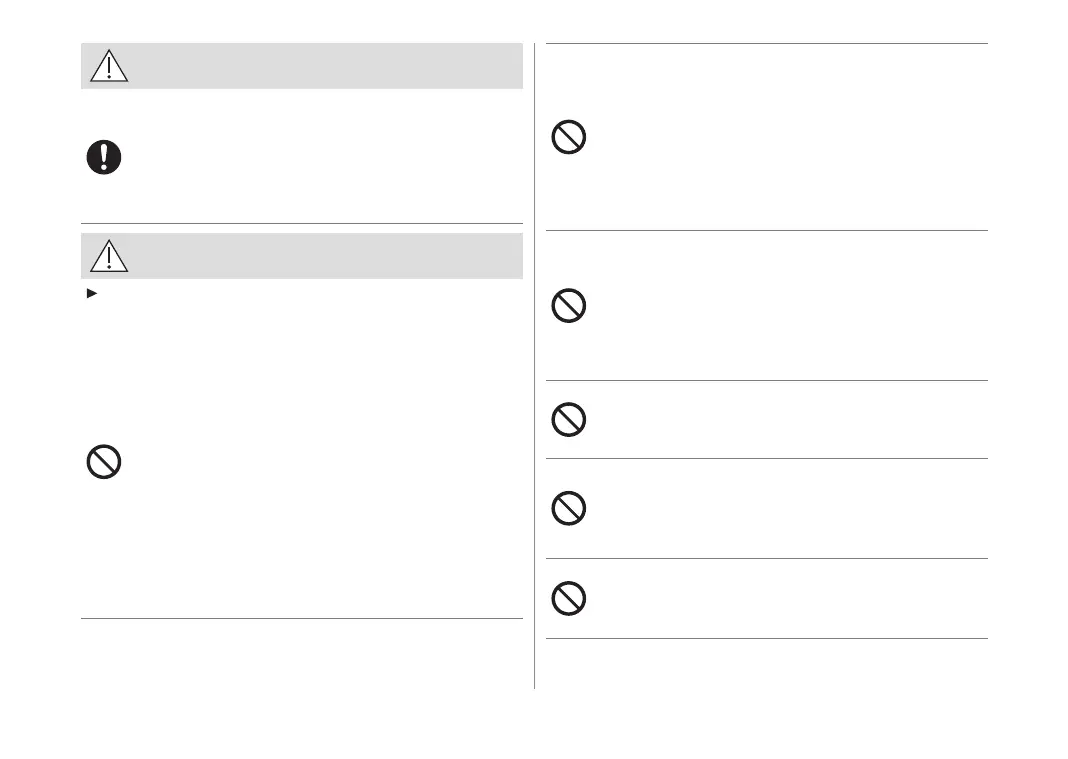Click the divider between the first and second right-column prohibition symbols
This screenshot has height=759, width=1068.
pyautogui.click(x=767, y=231)
